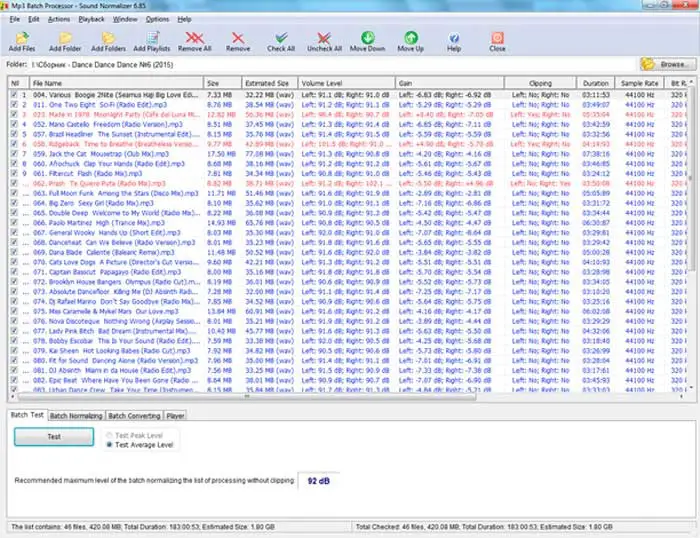The width and height of the screenshot is (700, 538).
Task: Sort by the Size column header
Action: (x=222, y=83)
